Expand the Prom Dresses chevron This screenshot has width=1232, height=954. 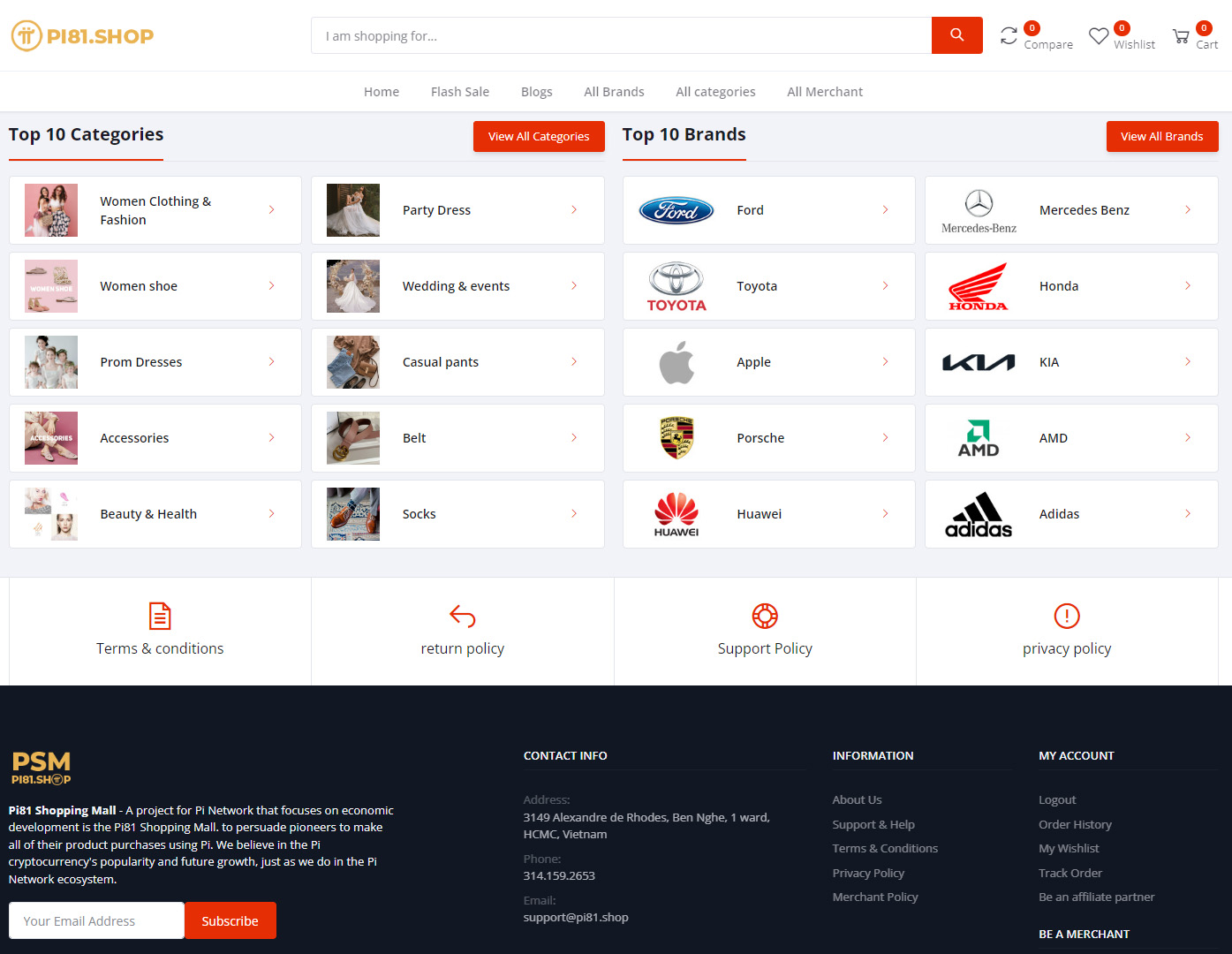(x=271, y=362)
